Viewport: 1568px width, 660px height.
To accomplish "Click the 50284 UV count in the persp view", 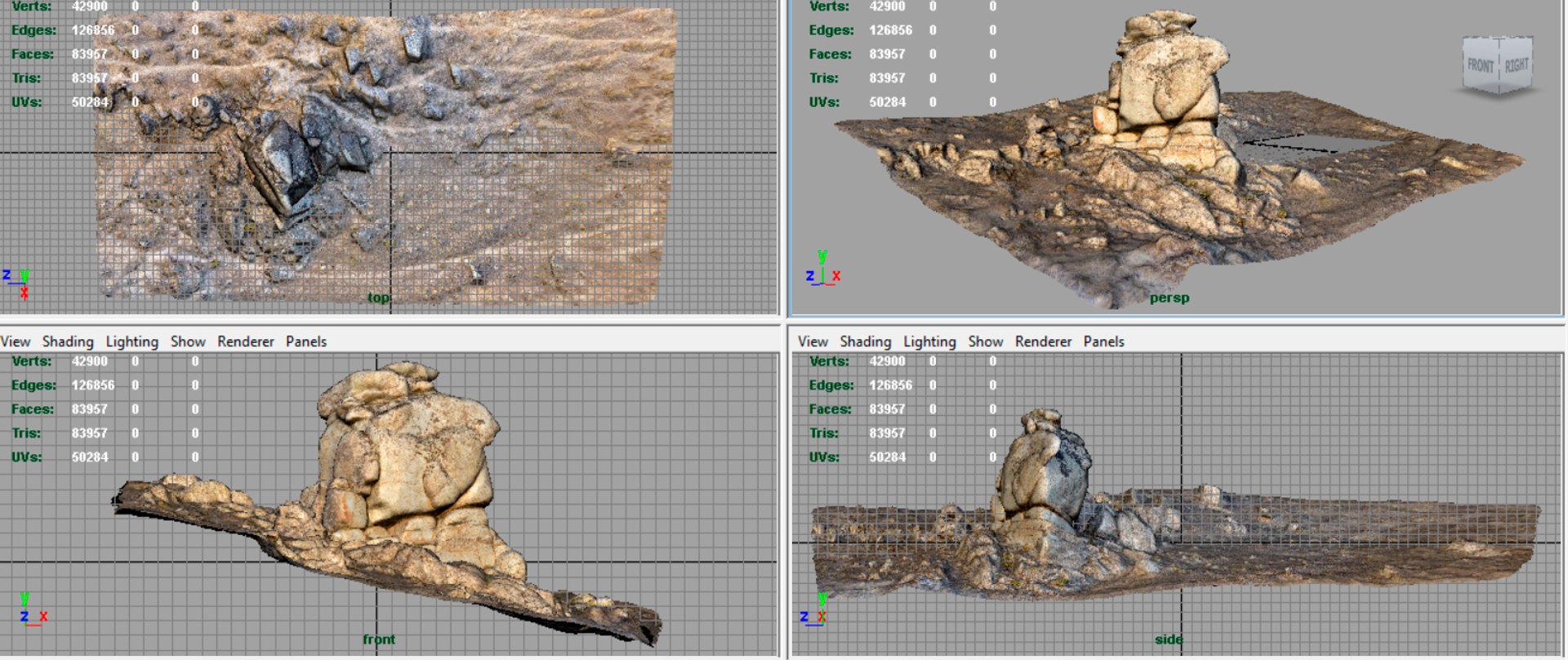I will click(x=888, y=102).
